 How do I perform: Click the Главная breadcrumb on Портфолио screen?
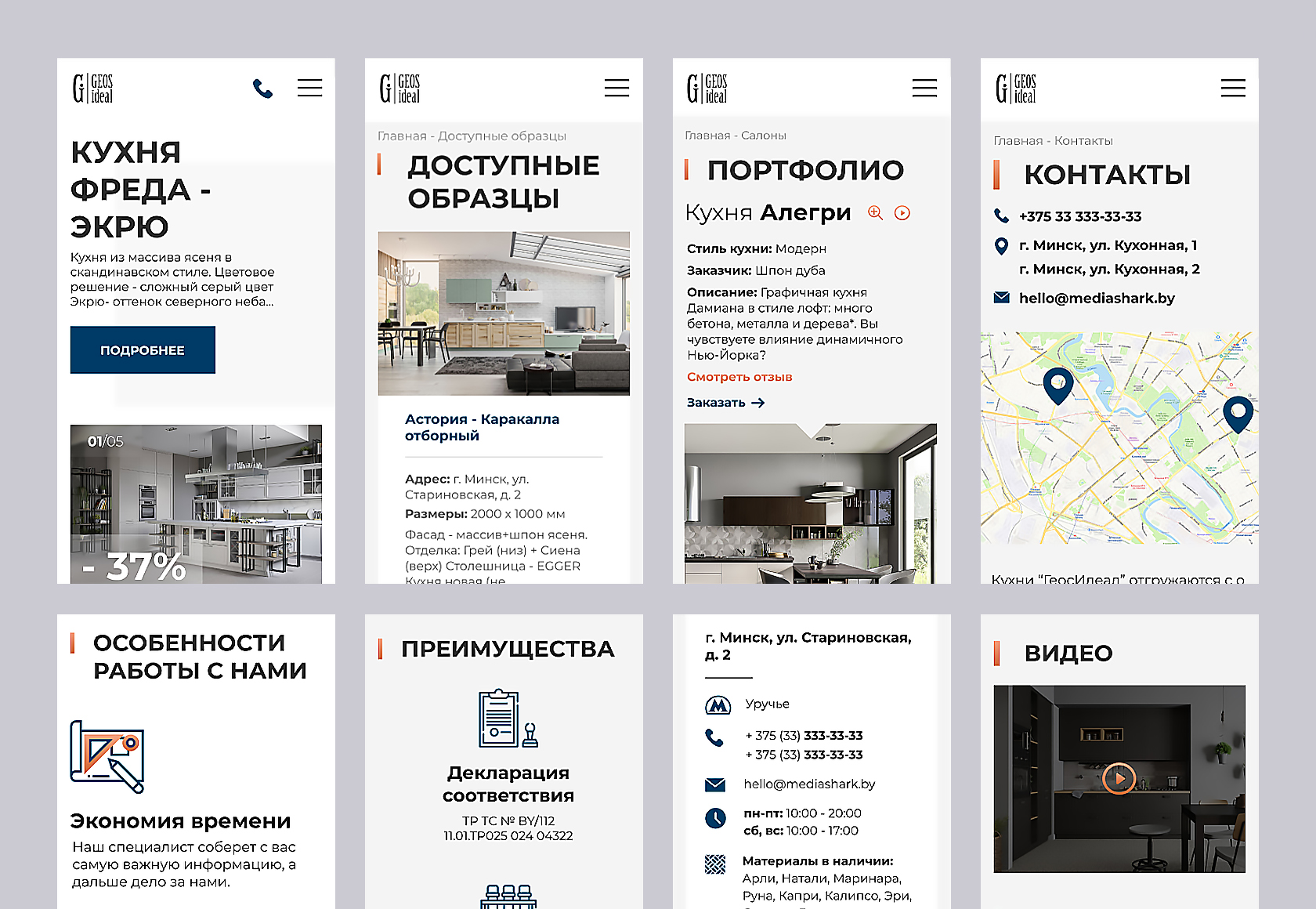click(x=707, y=136)
